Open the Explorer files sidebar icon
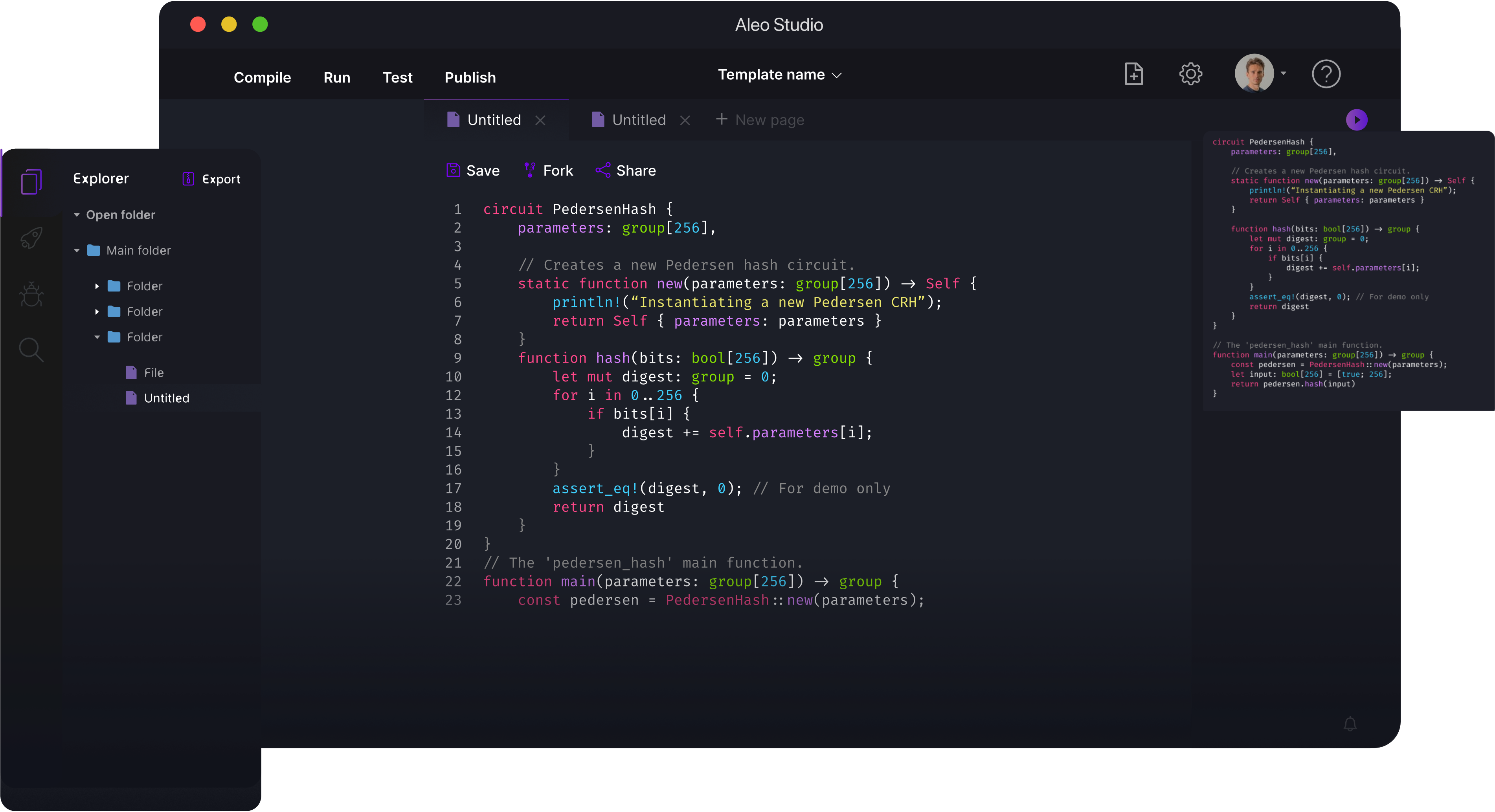 point(31,182)
